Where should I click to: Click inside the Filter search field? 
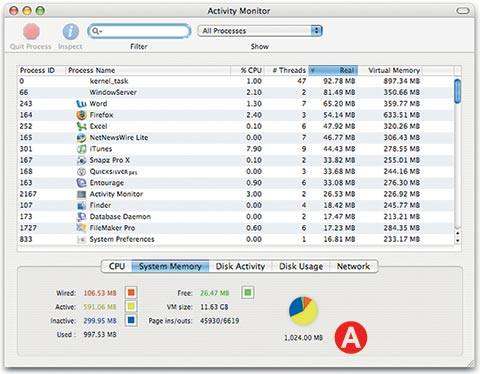pyautogui.click(x=139, y=31)
